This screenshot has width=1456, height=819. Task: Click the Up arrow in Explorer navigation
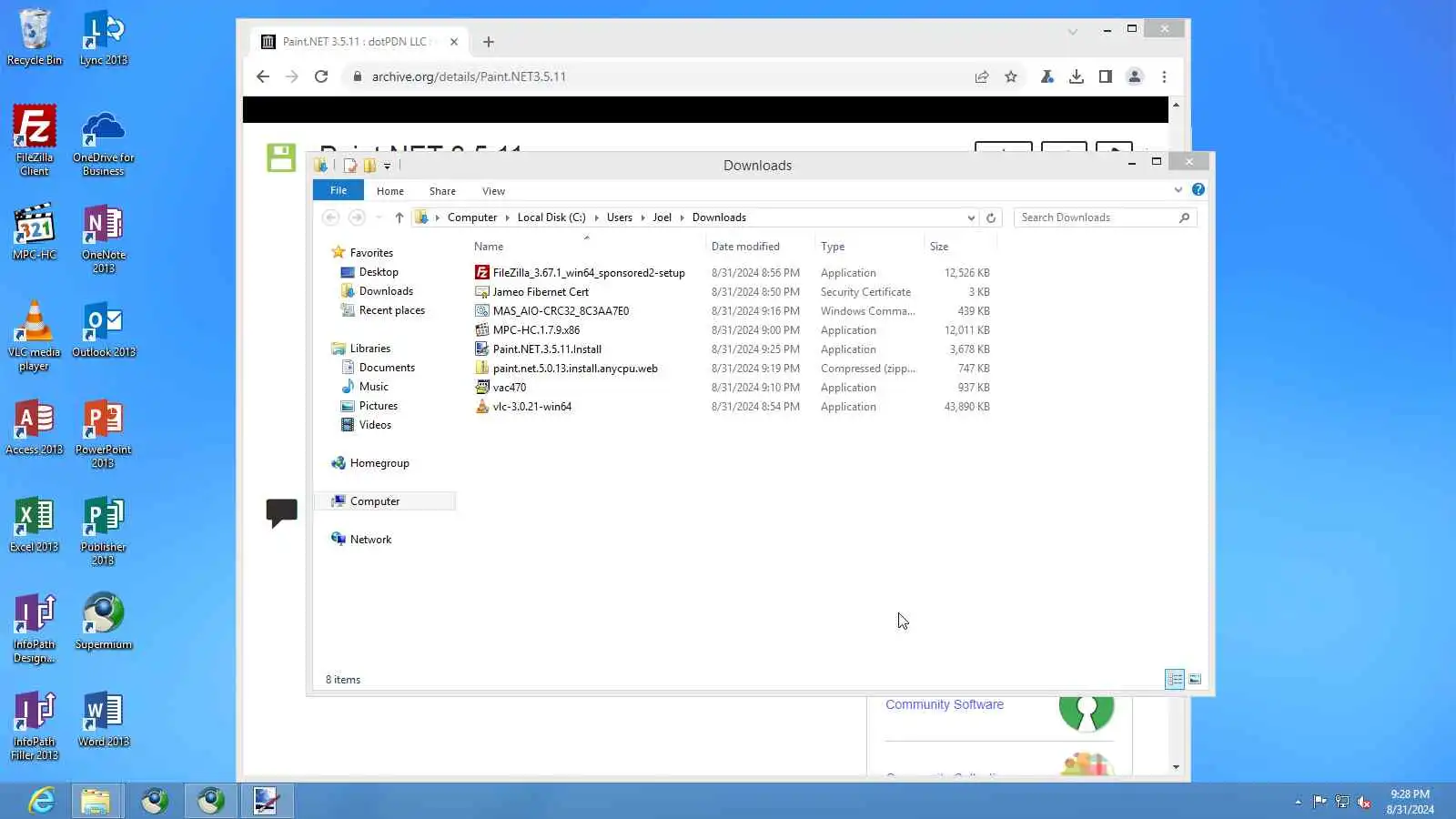tap(399, 217)
